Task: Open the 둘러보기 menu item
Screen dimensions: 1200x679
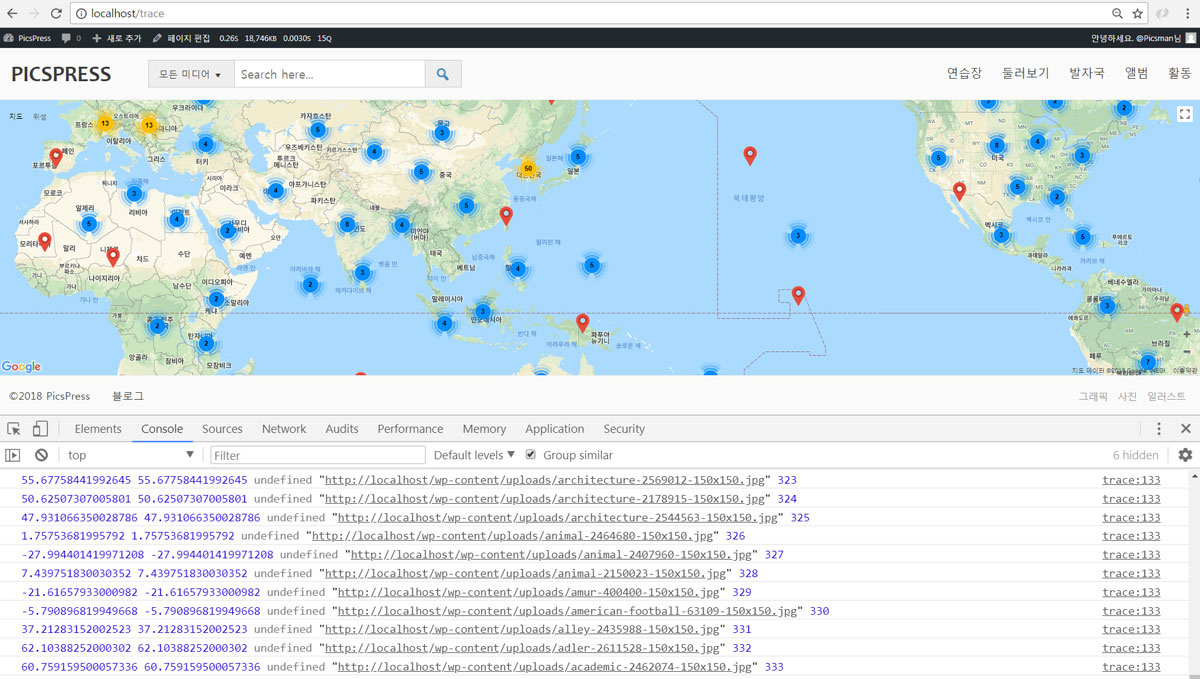Action: point(1026,74)
